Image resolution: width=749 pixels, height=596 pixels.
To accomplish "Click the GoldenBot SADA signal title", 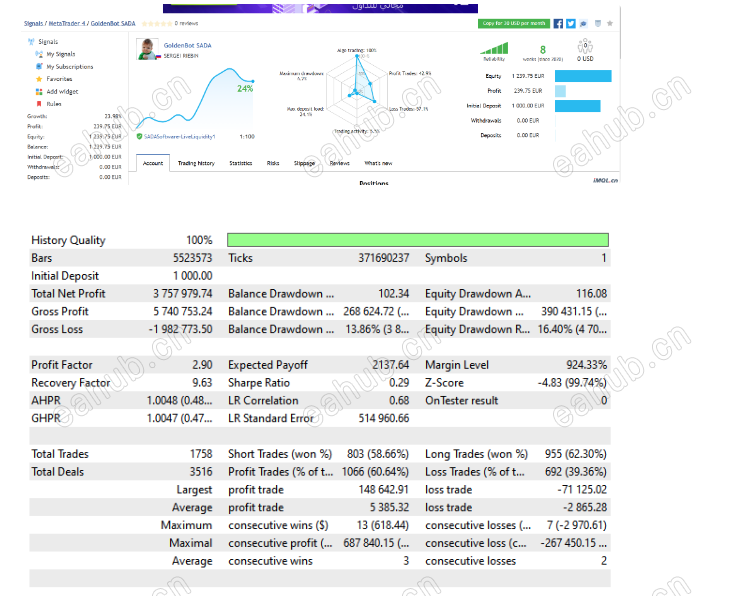I will (188, 45).
